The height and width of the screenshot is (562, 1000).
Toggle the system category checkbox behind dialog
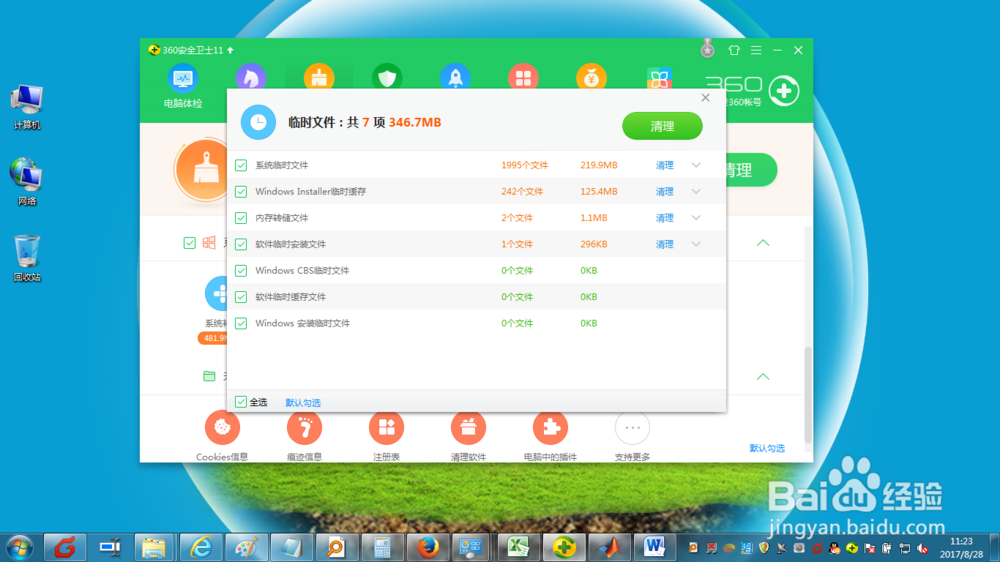[x=189, y=243]
